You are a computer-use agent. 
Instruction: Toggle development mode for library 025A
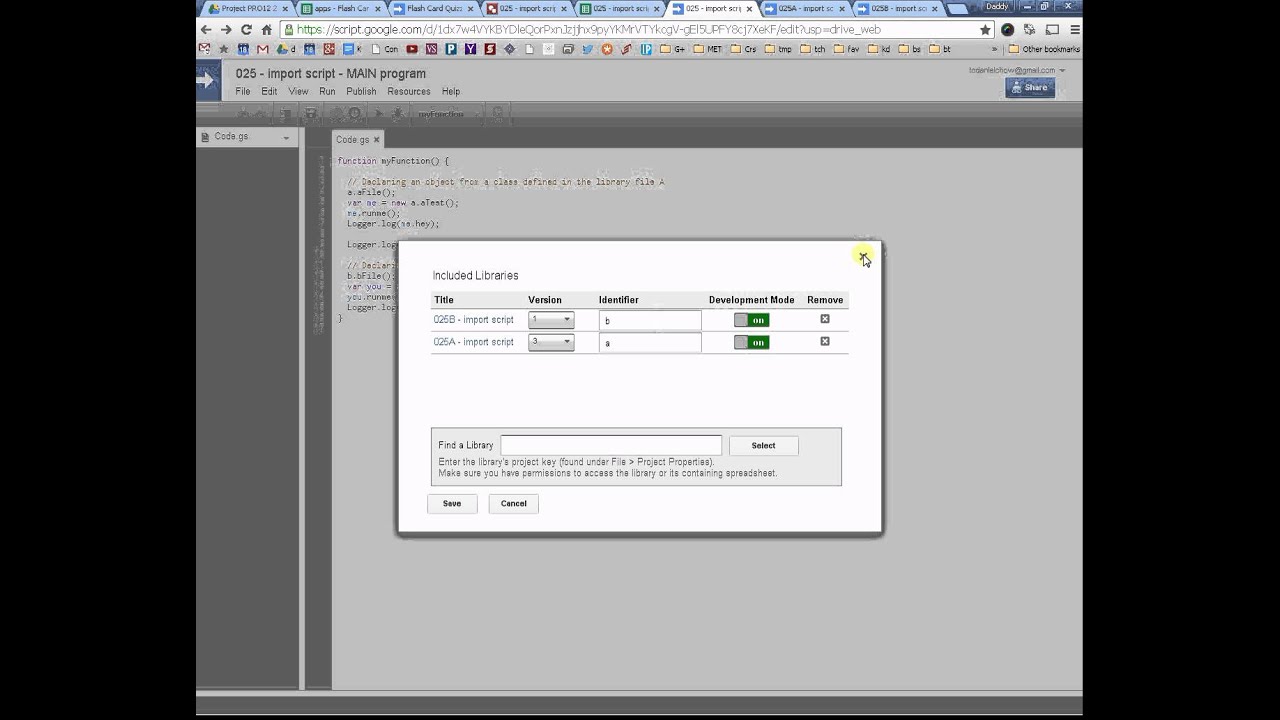click(751, 342)
